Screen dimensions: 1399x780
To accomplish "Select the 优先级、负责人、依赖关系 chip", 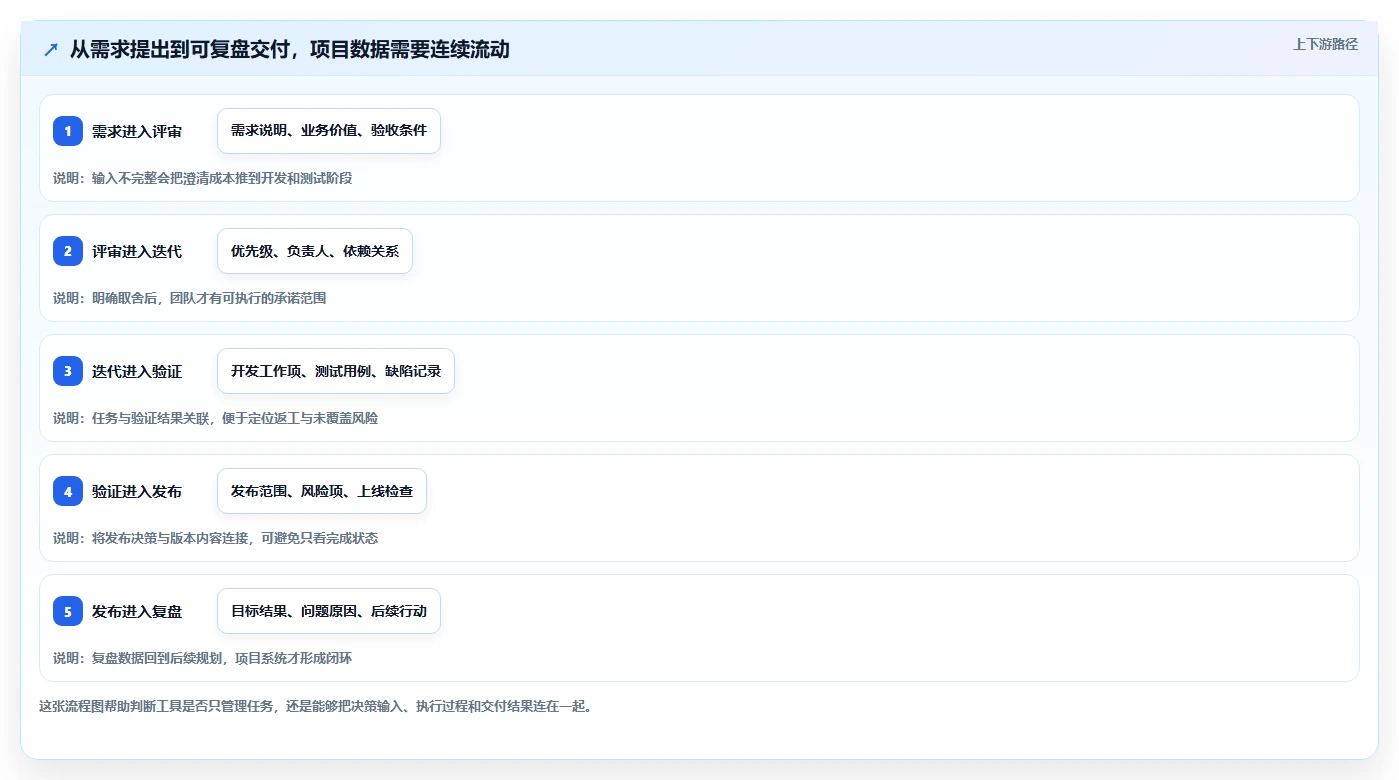I will click(315, 251).
